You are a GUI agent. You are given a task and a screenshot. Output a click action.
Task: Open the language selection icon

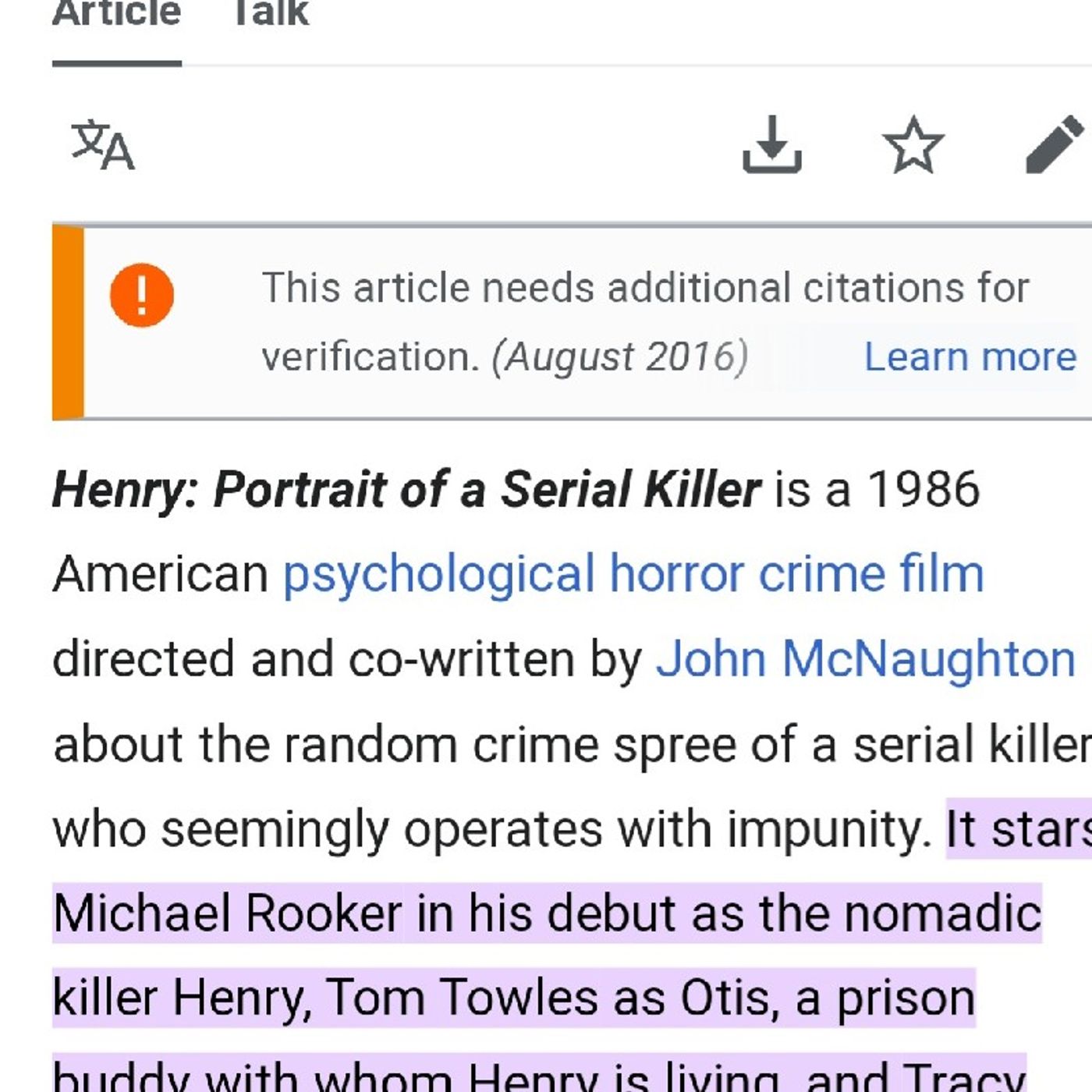point(103,145)
